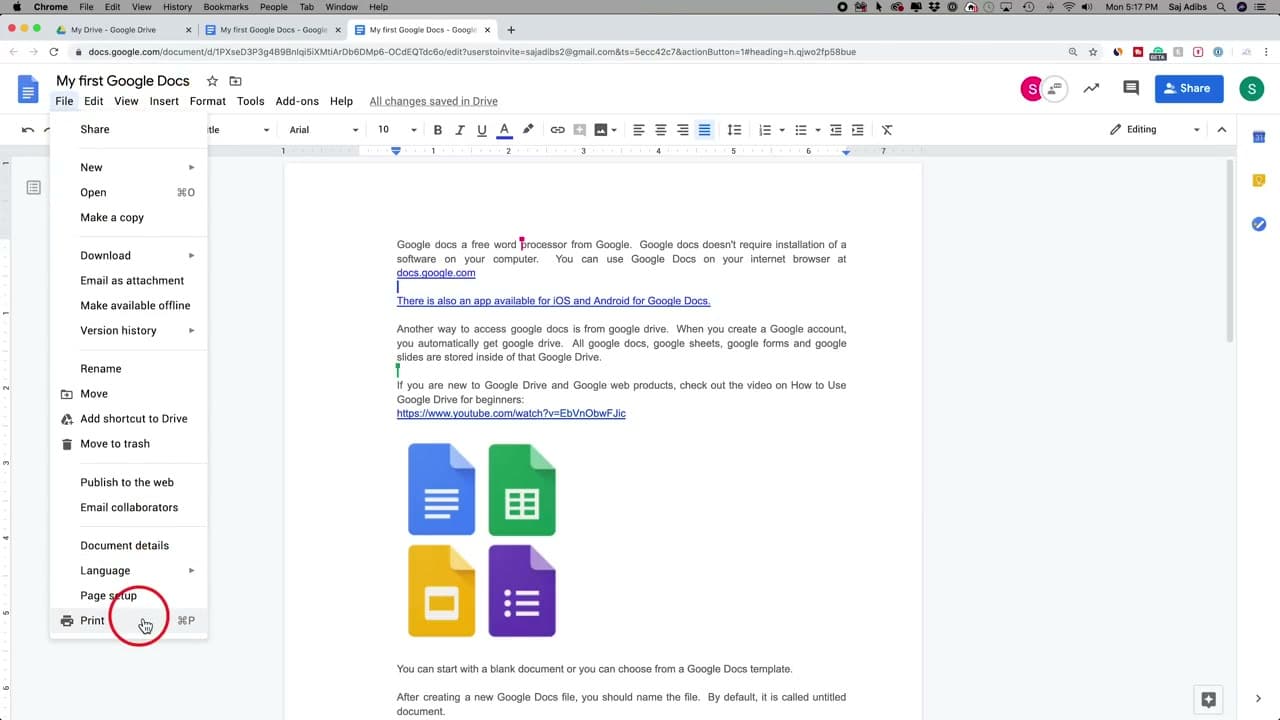Justify text alignment
The image size is (1280, 720).
pyautogui.click(x=705, y=130)
